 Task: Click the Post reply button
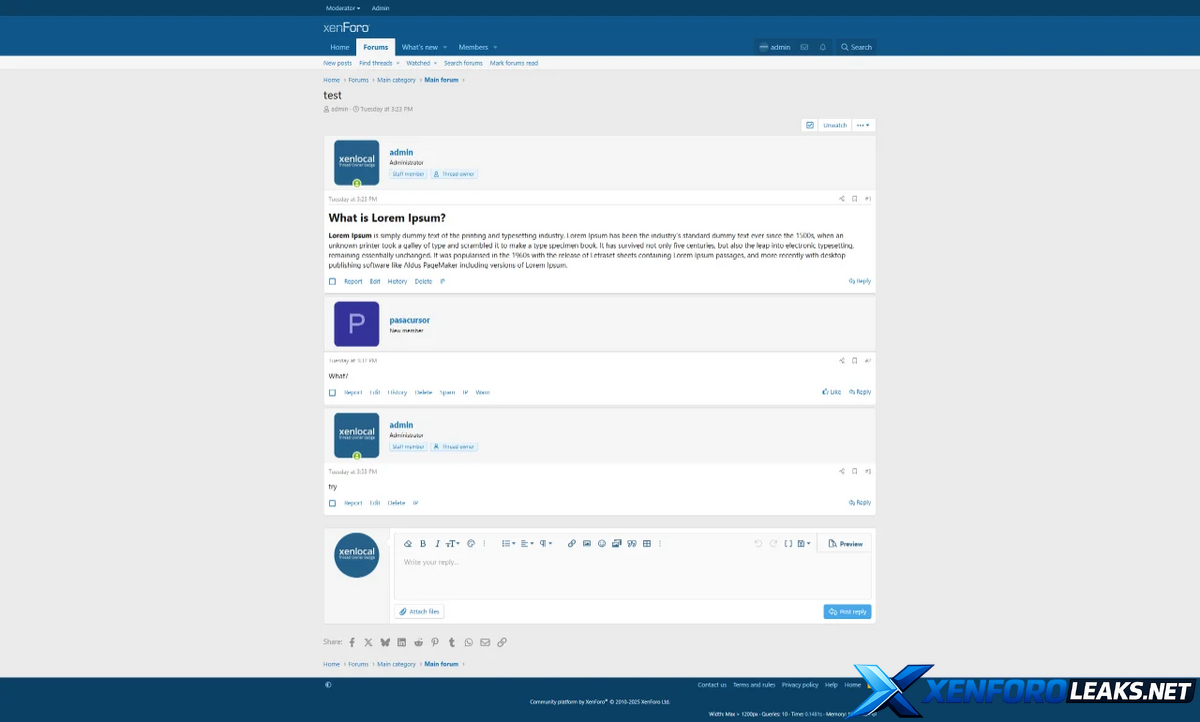[847, 612]
